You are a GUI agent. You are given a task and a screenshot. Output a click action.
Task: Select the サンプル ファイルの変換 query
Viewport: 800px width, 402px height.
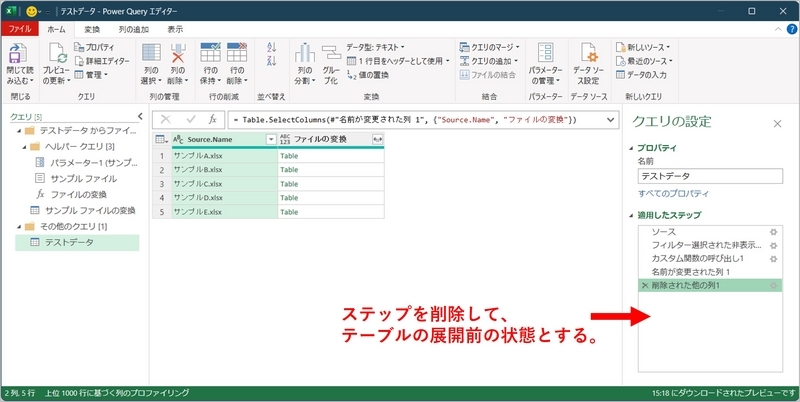pyautogui.click(x=83, y=210)
